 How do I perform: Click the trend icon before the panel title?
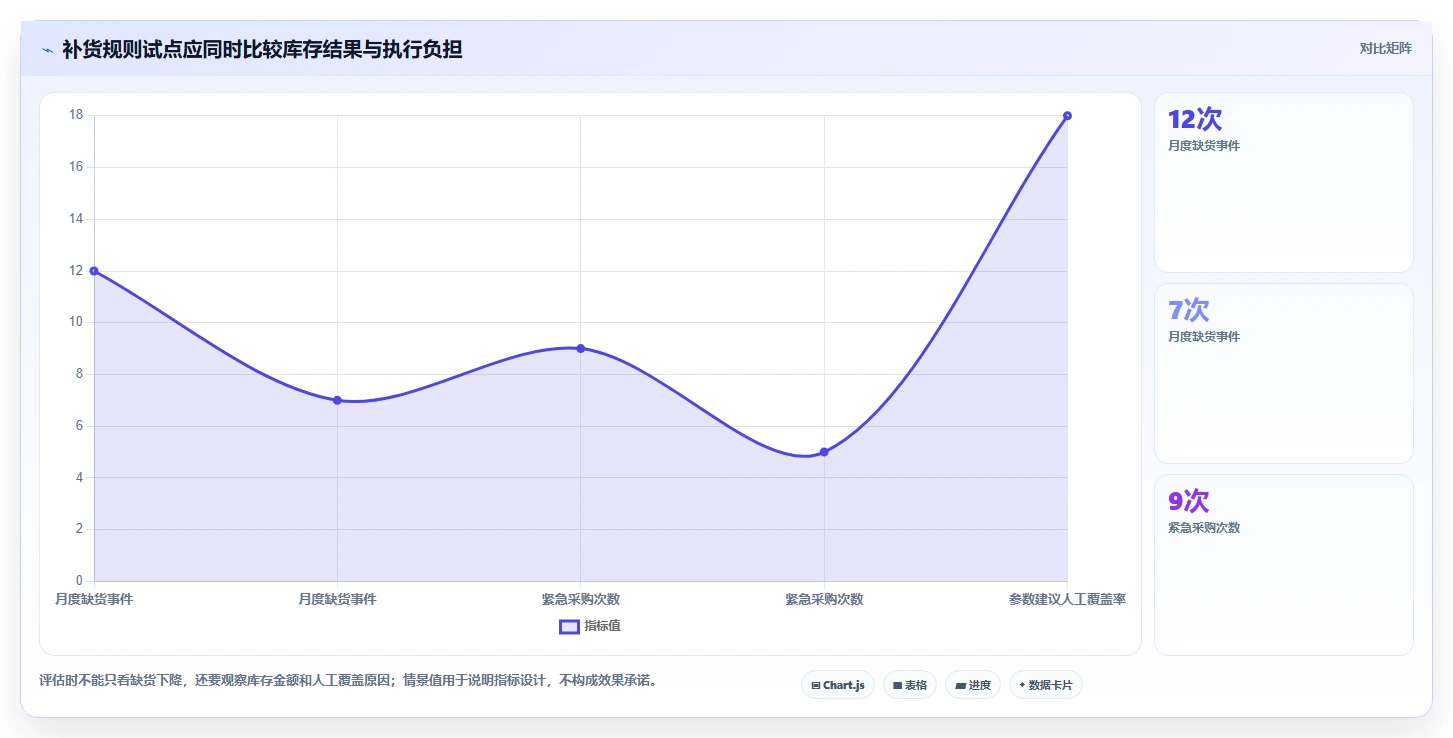(x=47, y=50)
